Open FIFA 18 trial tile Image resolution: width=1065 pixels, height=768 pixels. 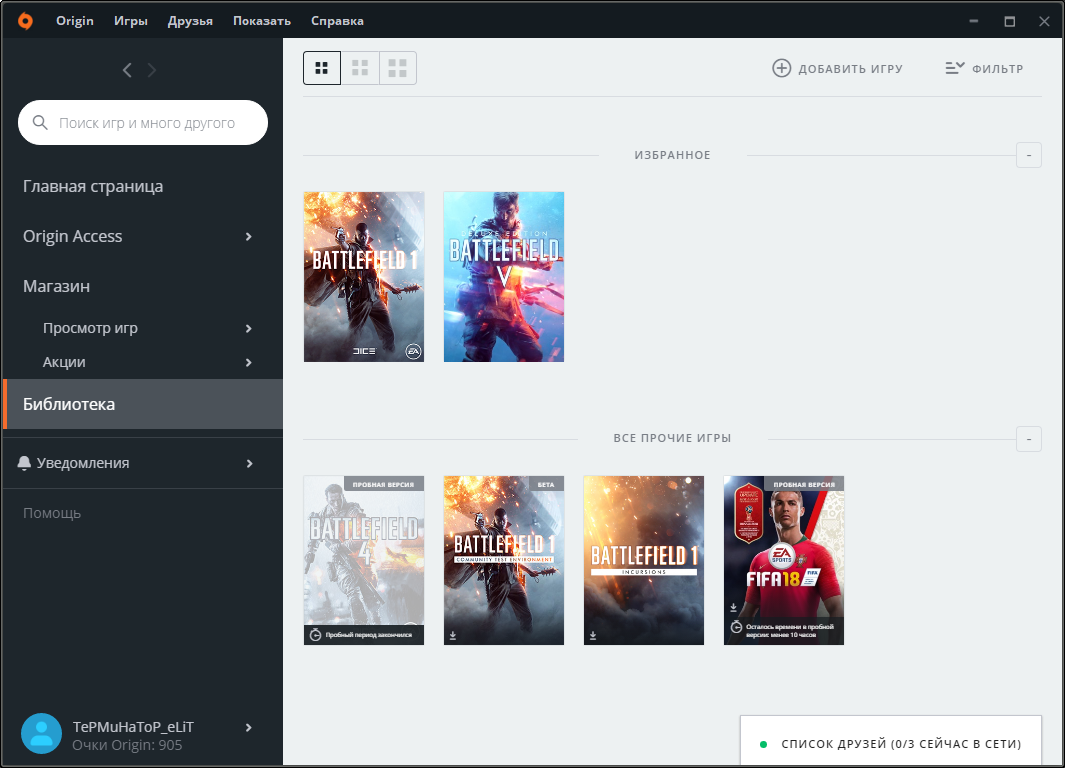[x=783, y=560]
